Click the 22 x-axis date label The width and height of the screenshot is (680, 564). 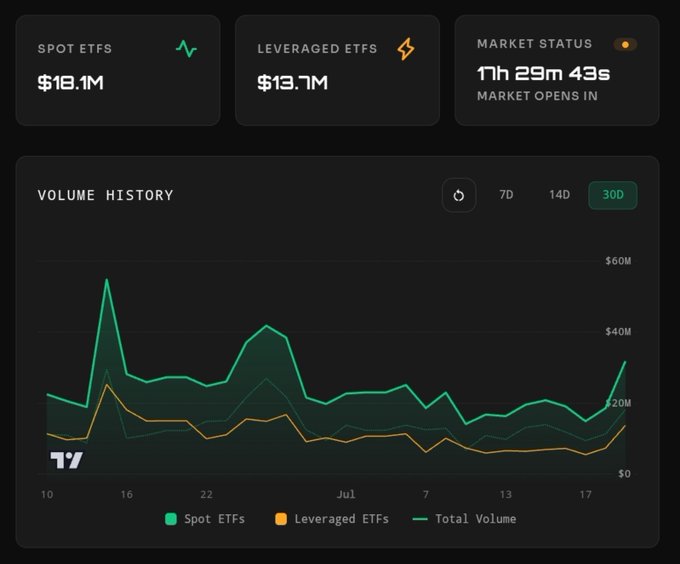tap(206, 494)
